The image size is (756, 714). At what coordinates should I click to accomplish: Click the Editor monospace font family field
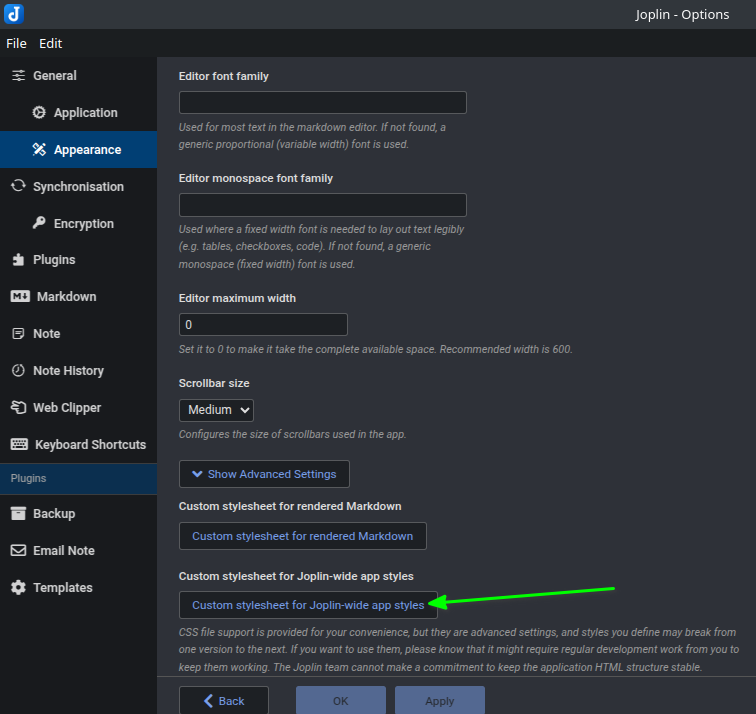(323, 205)
